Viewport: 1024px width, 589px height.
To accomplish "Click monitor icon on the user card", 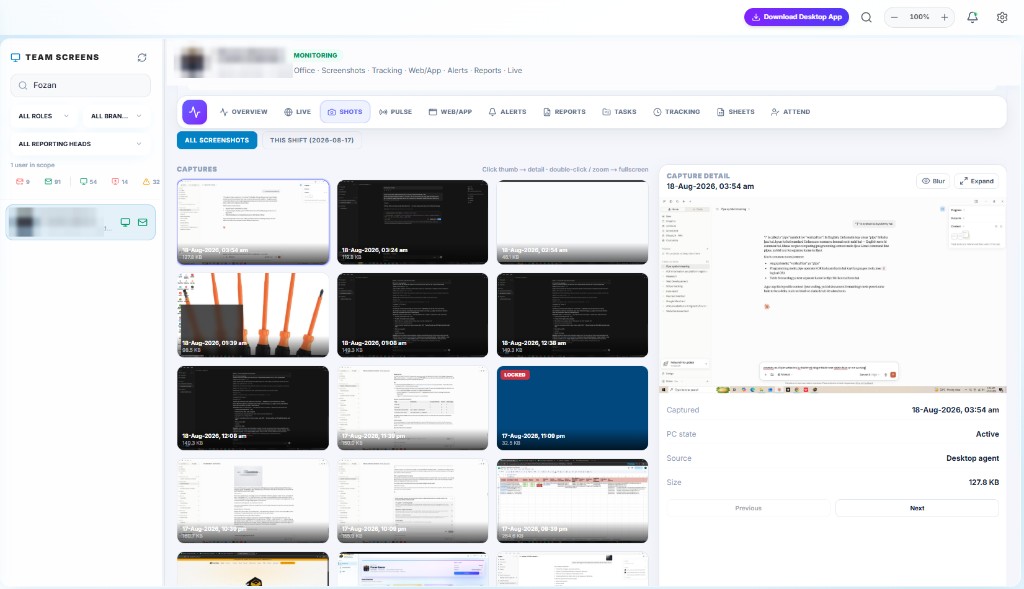I will 125,222.
